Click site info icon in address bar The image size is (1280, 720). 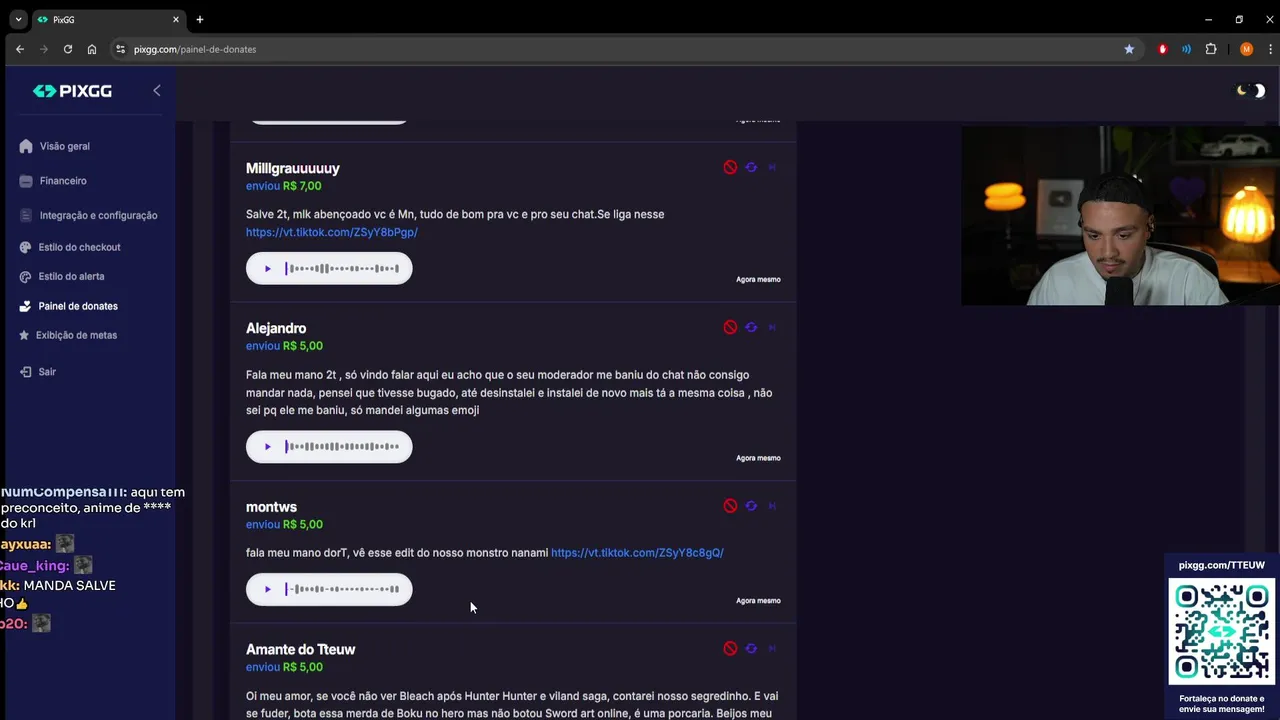point(120,49)
